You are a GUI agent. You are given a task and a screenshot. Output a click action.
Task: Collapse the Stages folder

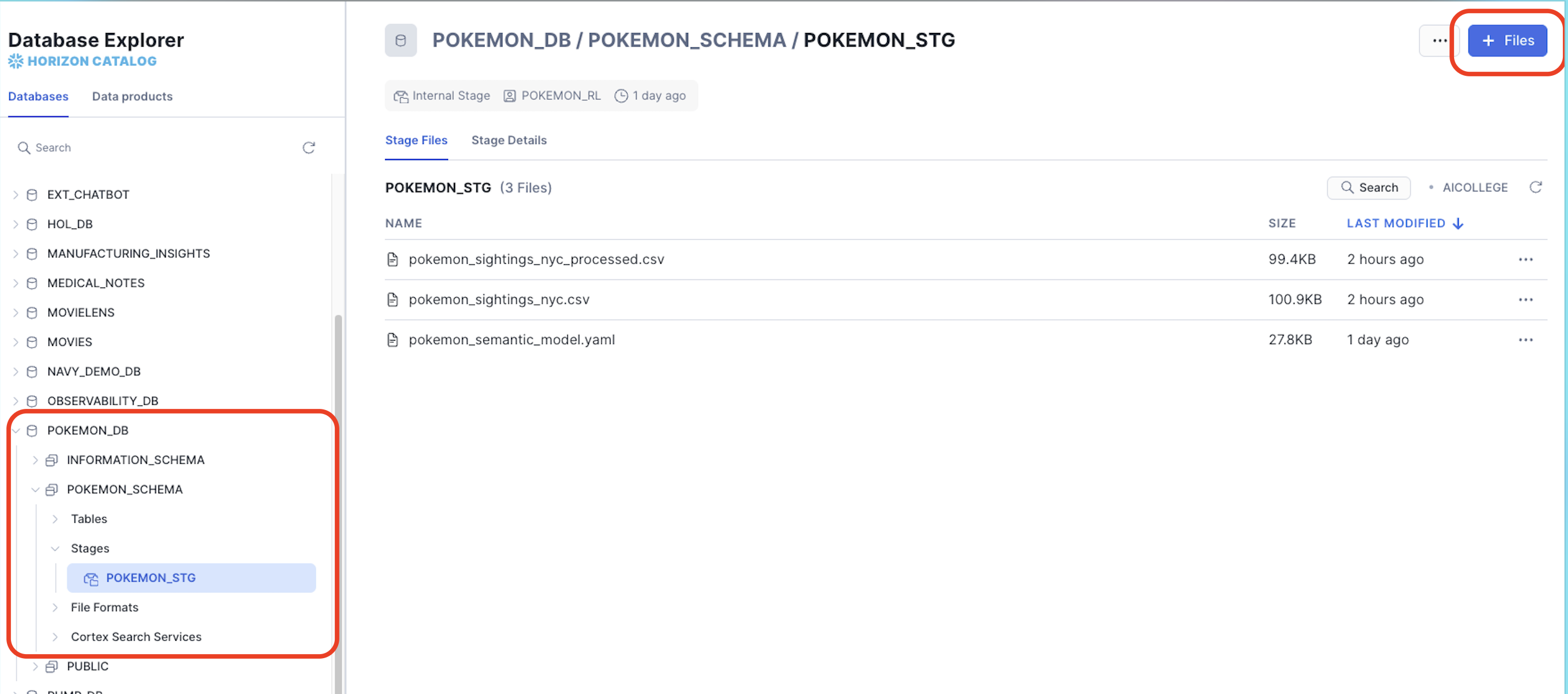click(x=56, y=548)
